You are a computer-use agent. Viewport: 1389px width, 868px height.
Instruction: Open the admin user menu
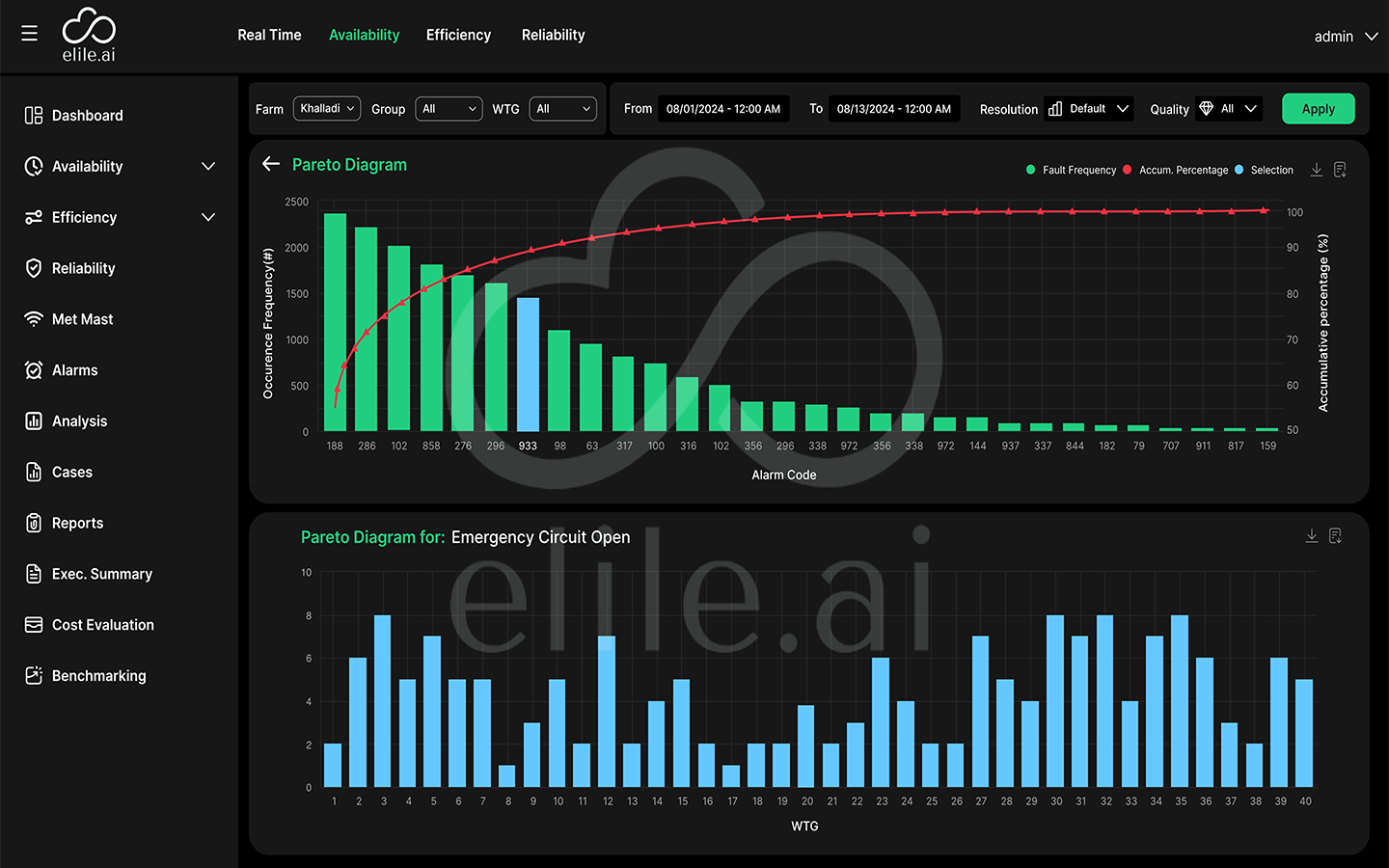(x=1347, y=37)
